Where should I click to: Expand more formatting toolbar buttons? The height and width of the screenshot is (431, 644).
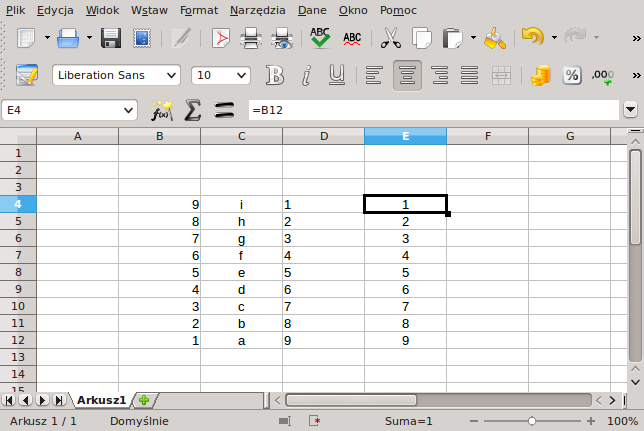pos(636,76)
